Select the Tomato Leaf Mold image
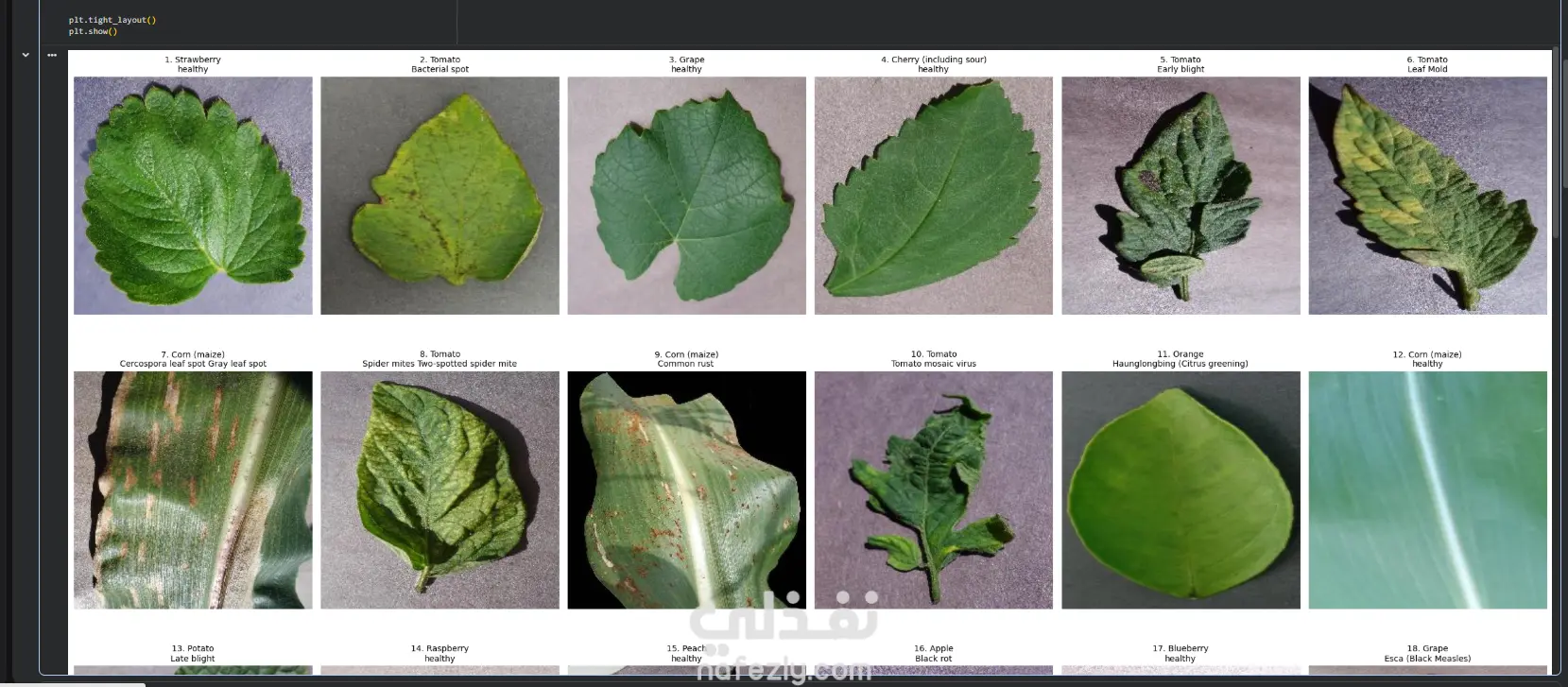Image resolution: width=1568 pixels, height=687 pixels. (1428, 196)
